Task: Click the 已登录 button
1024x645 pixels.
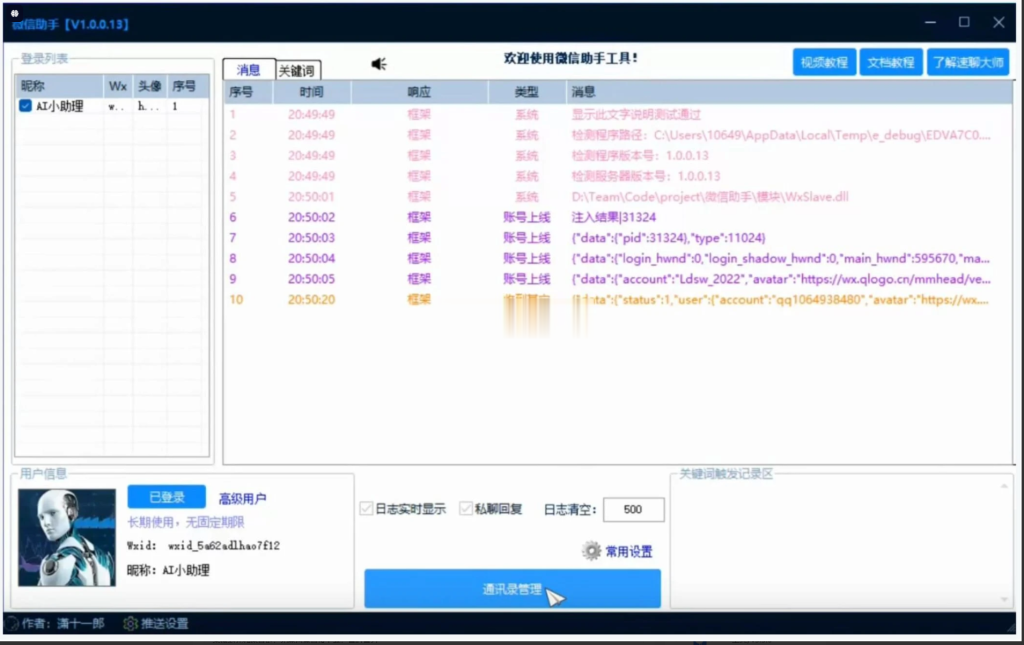Action: (167, 497)
